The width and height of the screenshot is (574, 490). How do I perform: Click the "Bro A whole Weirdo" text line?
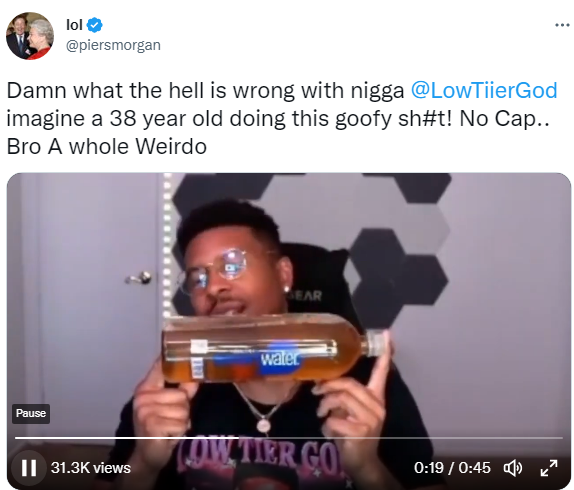pyautogui.click(x=107, y=146)
